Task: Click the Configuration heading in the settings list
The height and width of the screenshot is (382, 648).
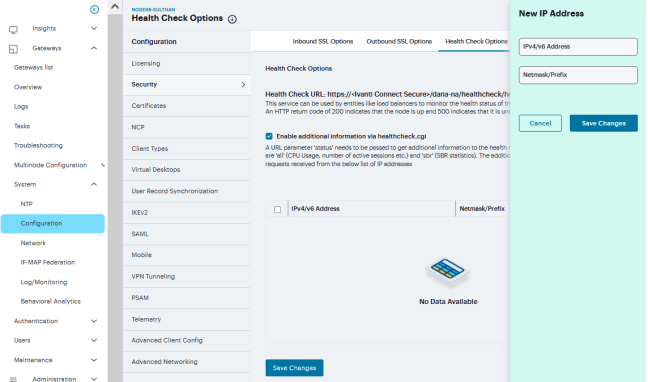Action: 154,42
